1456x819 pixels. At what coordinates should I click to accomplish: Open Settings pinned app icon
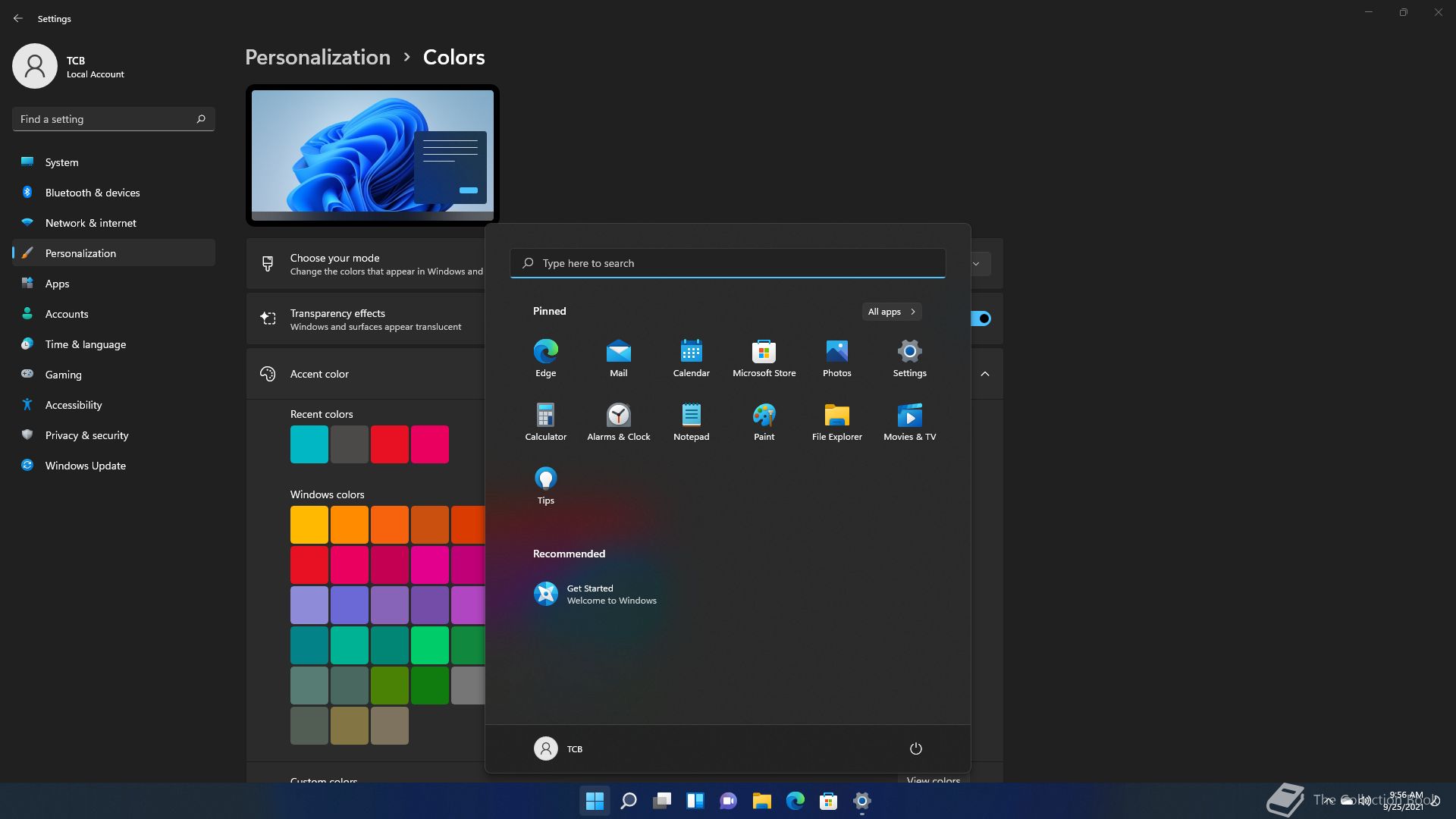click(x=909, y=358)
